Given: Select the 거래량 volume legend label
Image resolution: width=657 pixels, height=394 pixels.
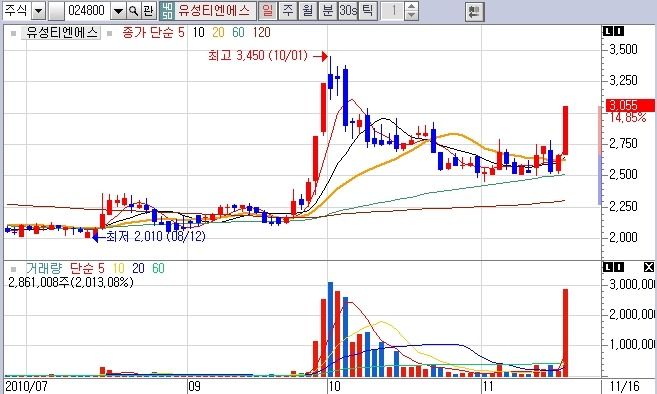Looking at the screenshot, I should coord(44,269).
